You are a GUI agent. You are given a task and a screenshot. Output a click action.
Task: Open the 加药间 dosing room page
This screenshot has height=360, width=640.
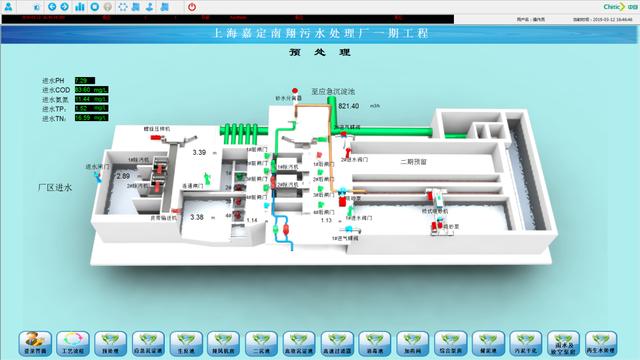point(413,343)
